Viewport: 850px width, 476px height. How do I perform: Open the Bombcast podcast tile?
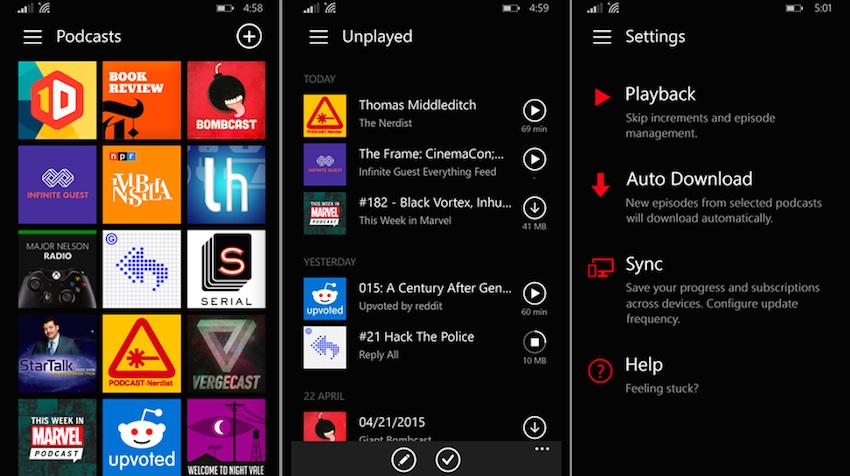pos(226,100)
